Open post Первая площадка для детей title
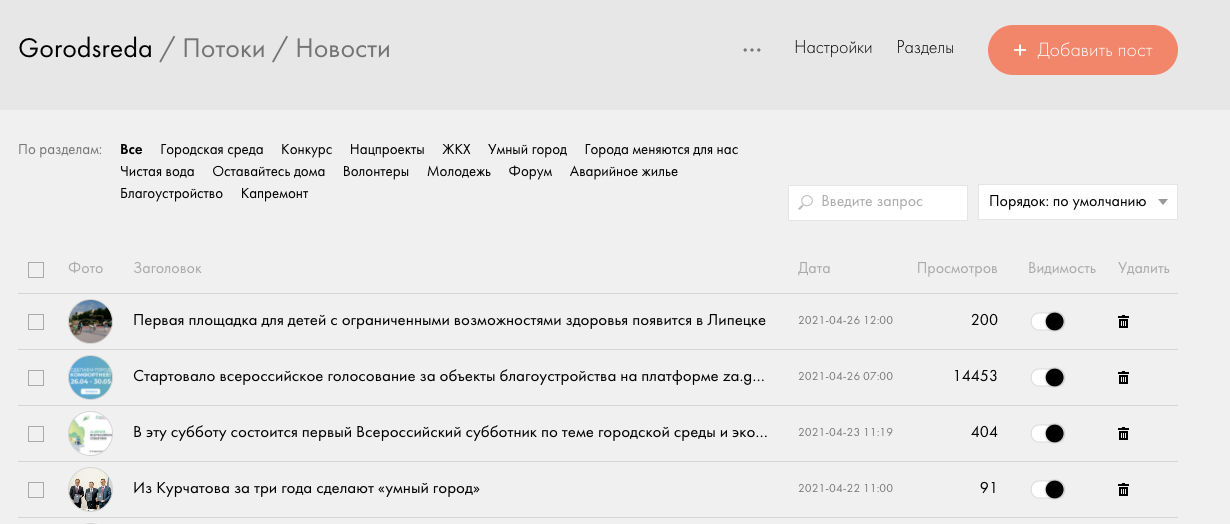This screenshot has height=524, width=1230. (x=450, y=321)
